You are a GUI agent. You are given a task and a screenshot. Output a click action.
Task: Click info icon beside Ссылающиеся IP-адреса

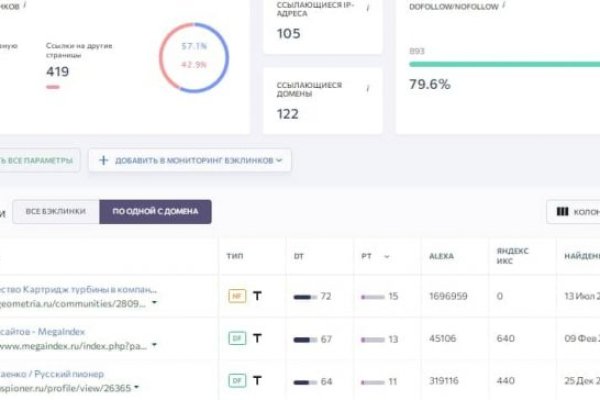coord(366,7)
